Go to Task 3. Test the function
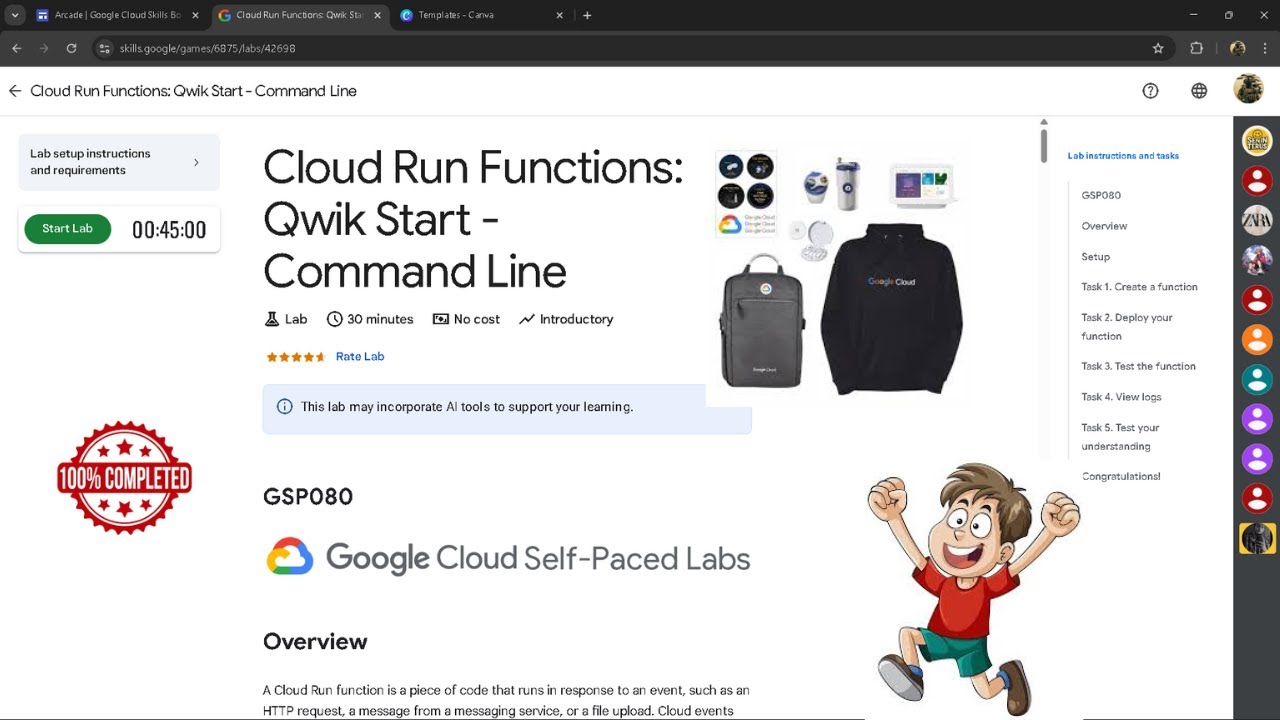This screenshot has width=1280, height=720. click(x=1138, y=366)
